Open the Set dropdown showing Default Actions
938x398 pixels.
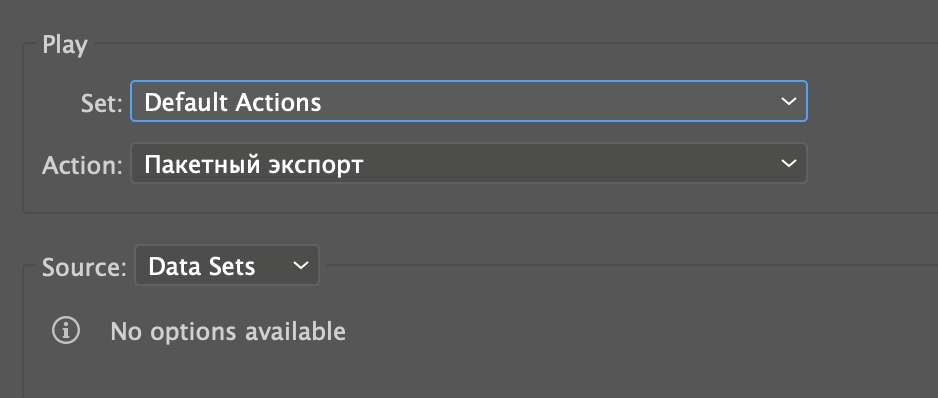[x=469, y=101]
